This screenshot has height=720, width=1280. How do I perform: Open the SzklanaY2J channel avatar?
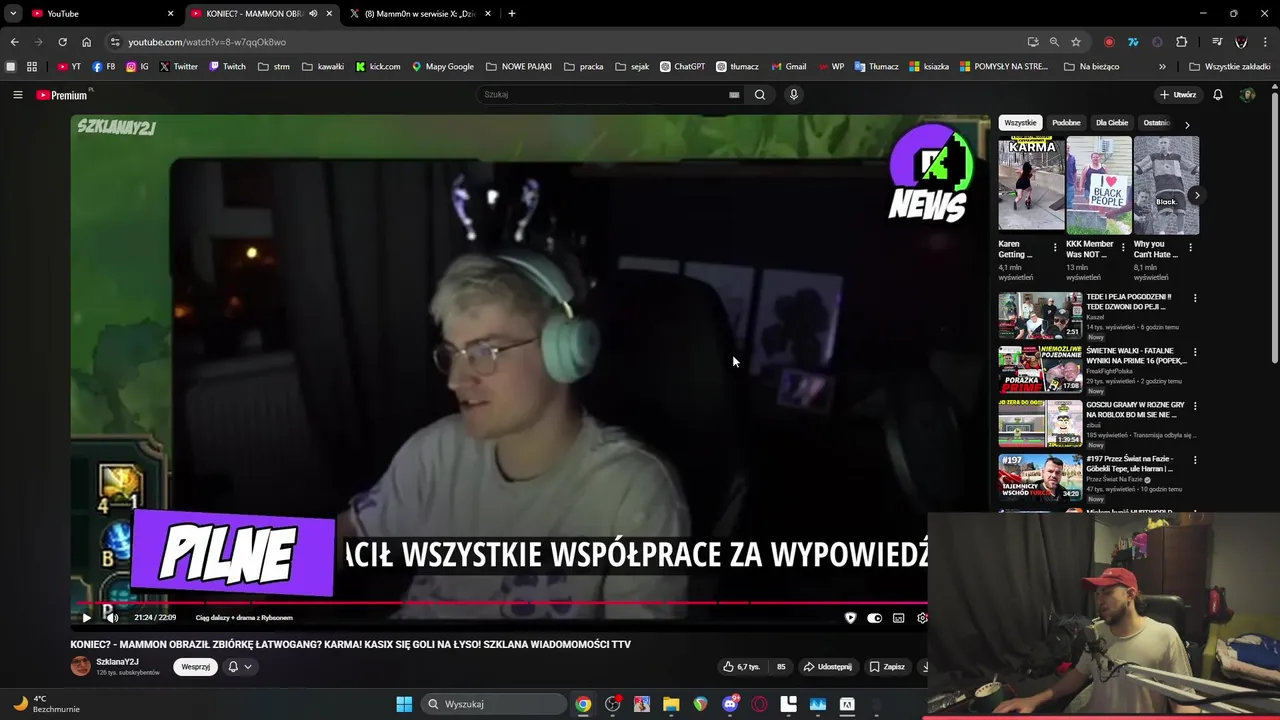80,666
